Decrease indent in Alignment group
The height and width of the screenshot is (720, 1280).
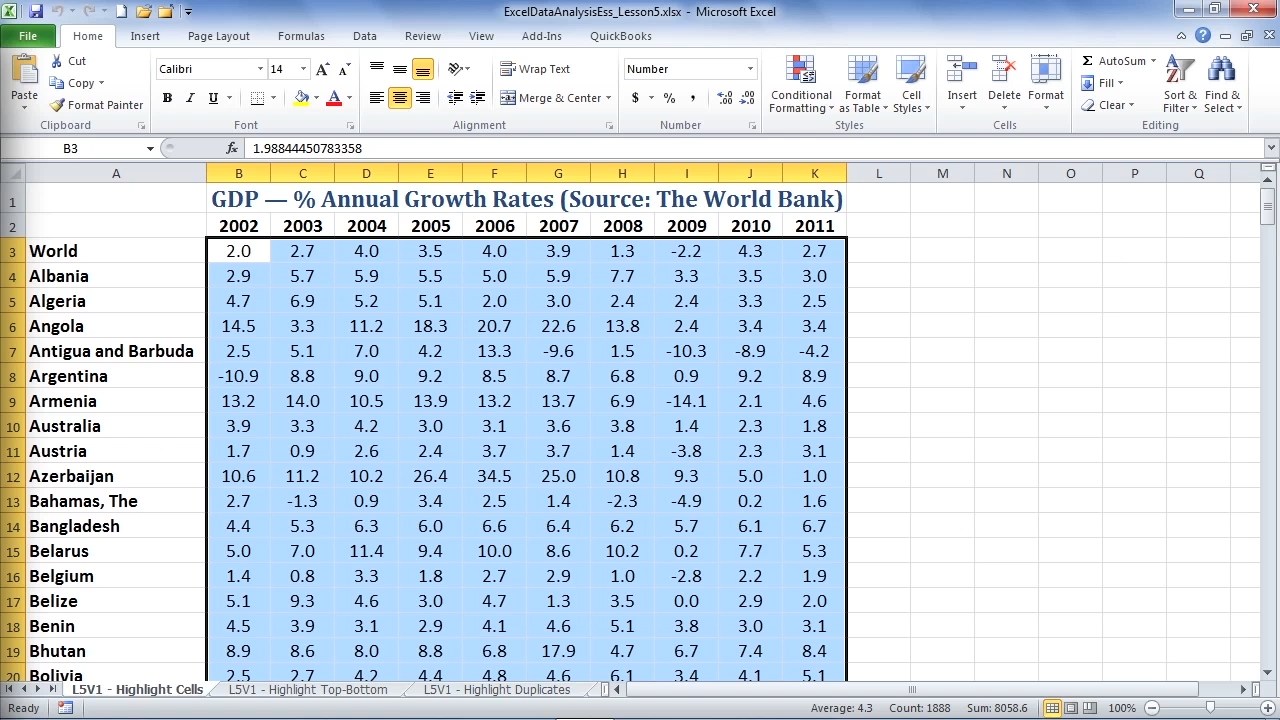pyautogui.click(x=455, y=98)
